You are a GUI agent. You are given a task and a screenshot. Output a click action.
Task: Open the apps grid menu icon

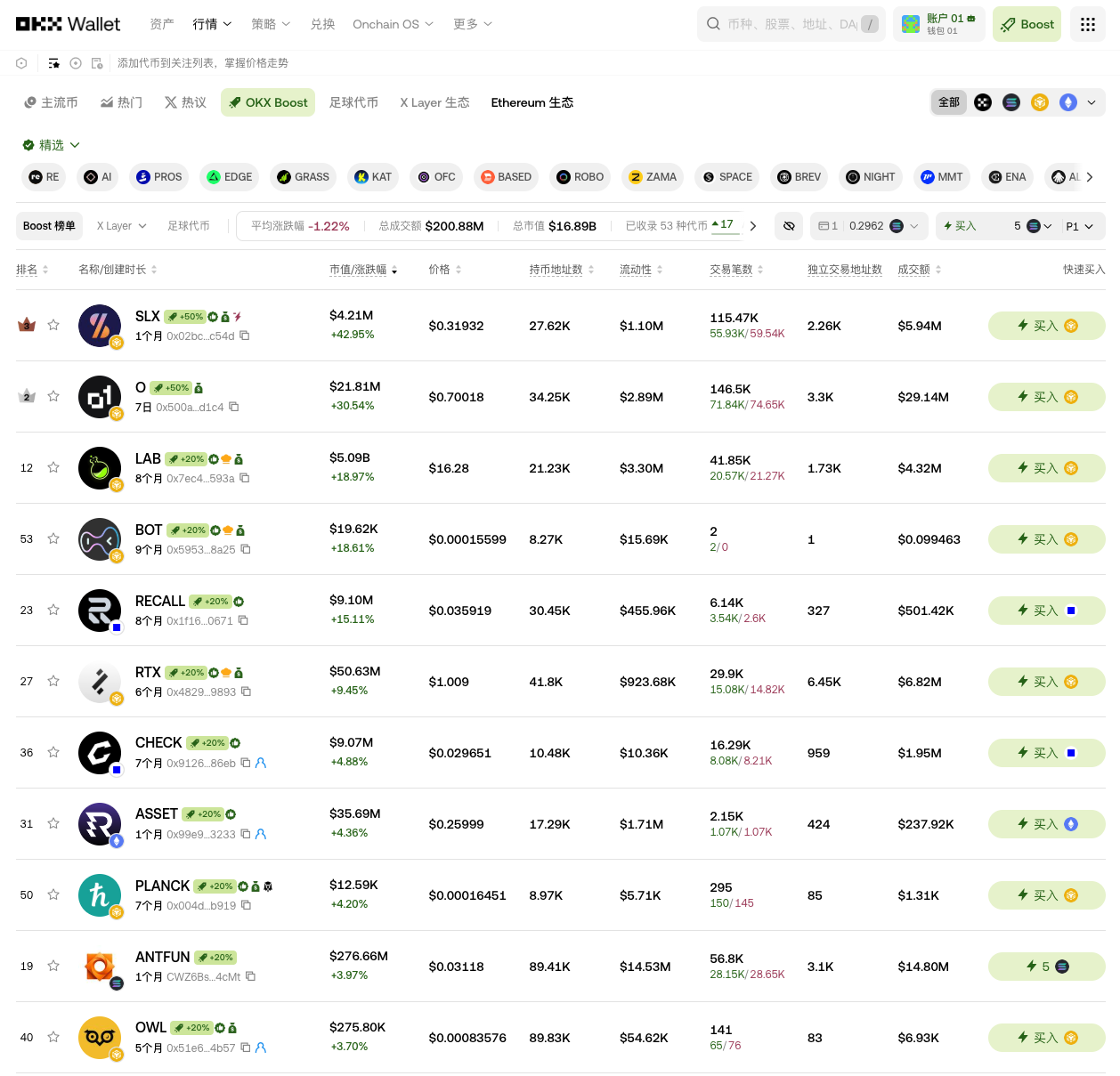pos(1087,24)
